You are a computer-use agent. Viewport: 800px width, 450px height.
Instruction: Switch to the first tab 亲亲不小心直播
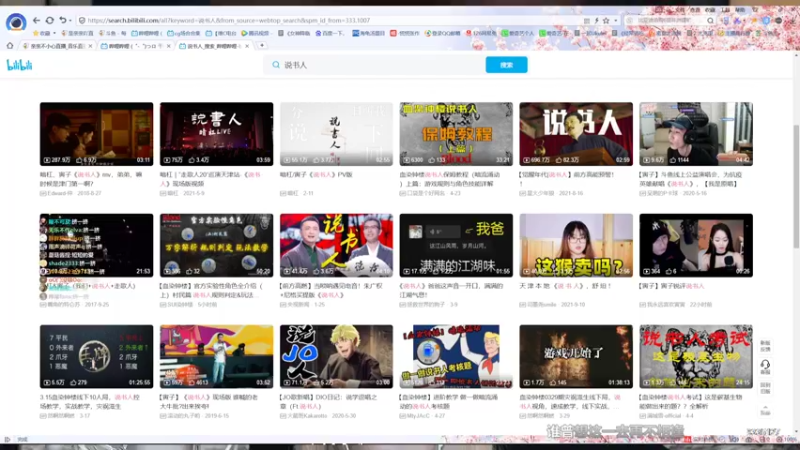point(55,46)
